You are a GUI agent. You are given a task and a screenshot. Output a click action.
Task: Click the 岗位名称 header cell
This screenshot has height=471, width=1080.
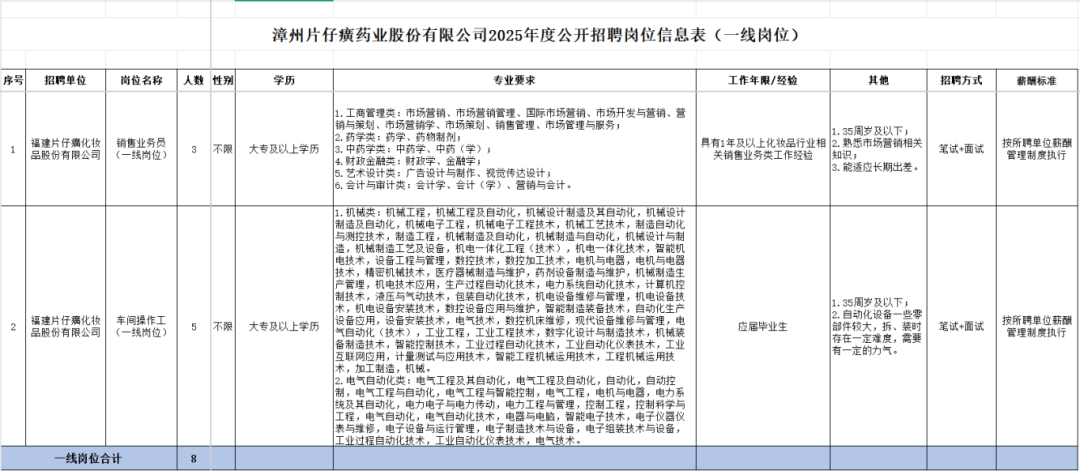click(140, 79)
